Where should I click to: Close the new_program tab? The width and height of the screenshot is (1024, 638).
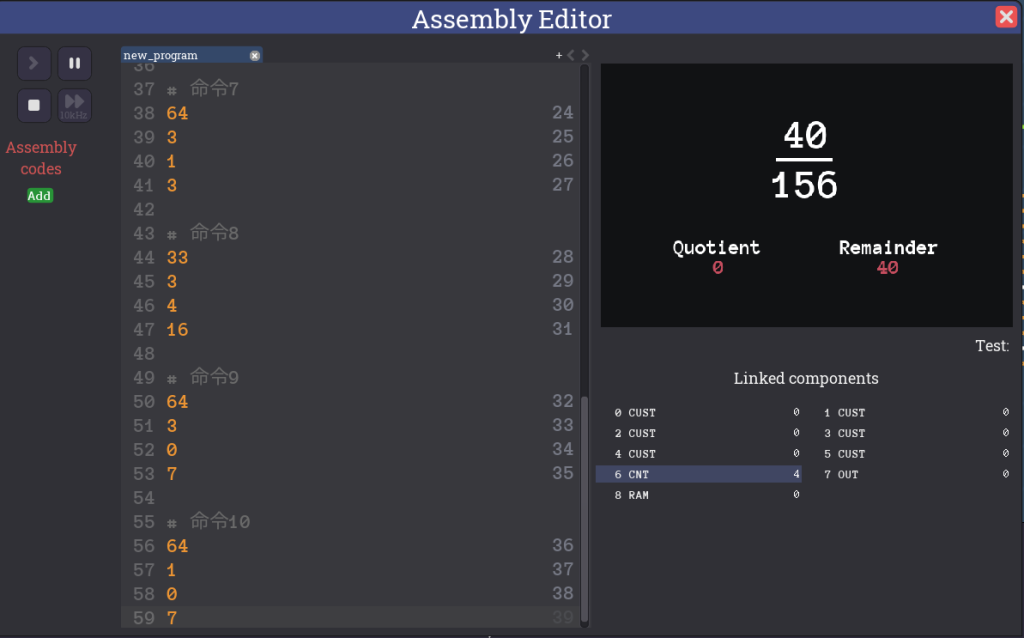[x=254, y=56]
